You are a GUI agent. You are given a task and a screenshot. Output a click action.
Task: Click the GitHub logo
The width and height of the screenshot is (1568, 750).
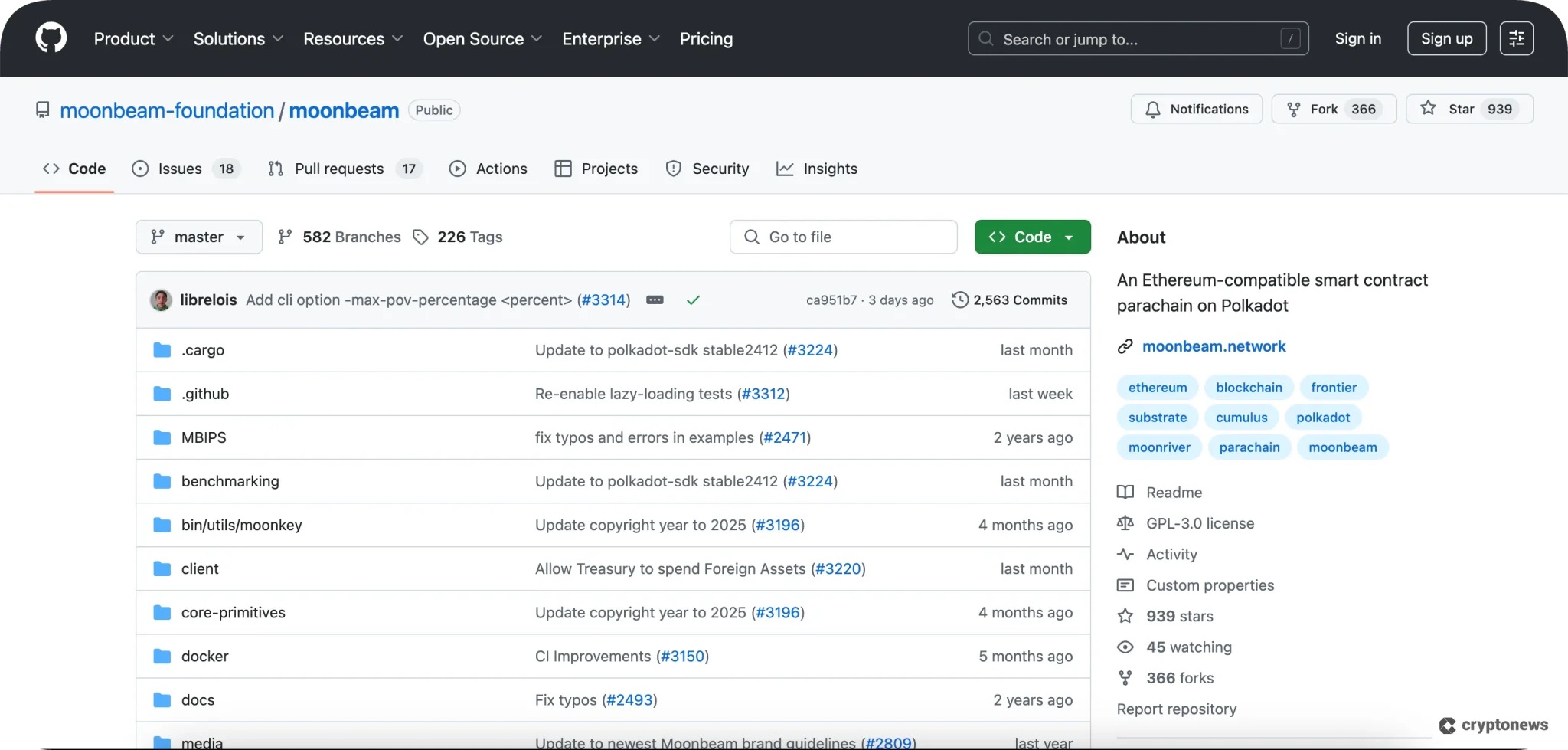[x=50, y=37]
